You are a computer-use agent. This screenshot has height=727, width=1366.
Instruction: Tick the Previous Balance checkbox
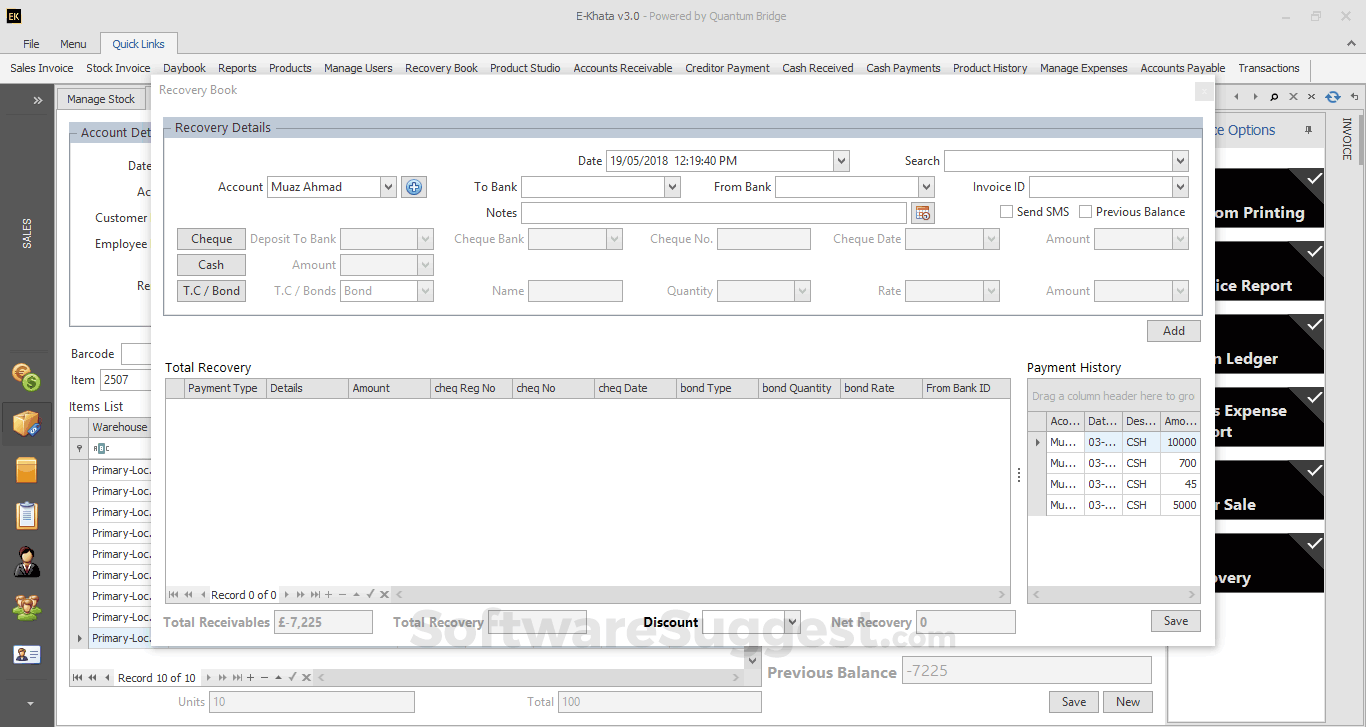[x=1086, y=212]
